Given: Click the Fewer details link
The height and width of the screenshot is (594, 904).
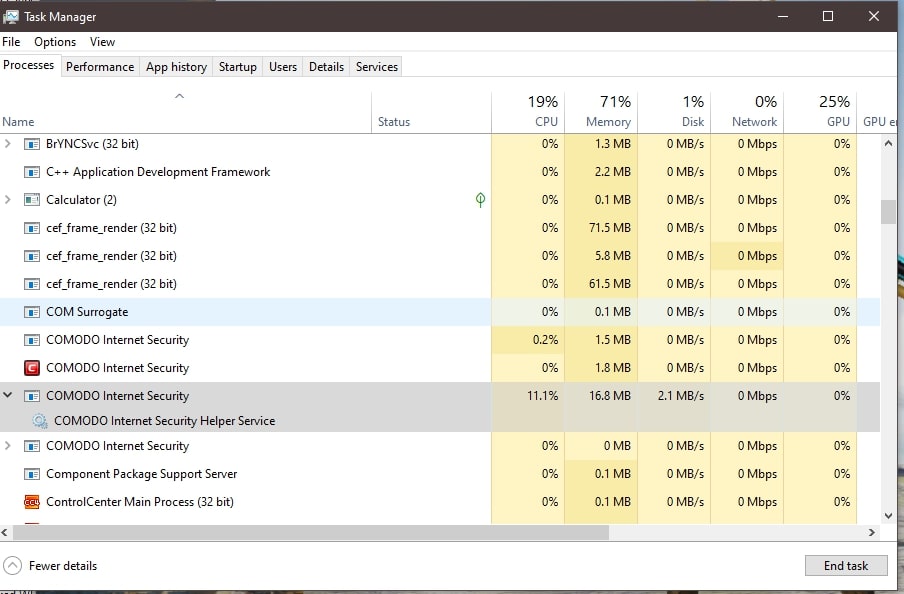Looking at the screenshot, I should (63, 566).
